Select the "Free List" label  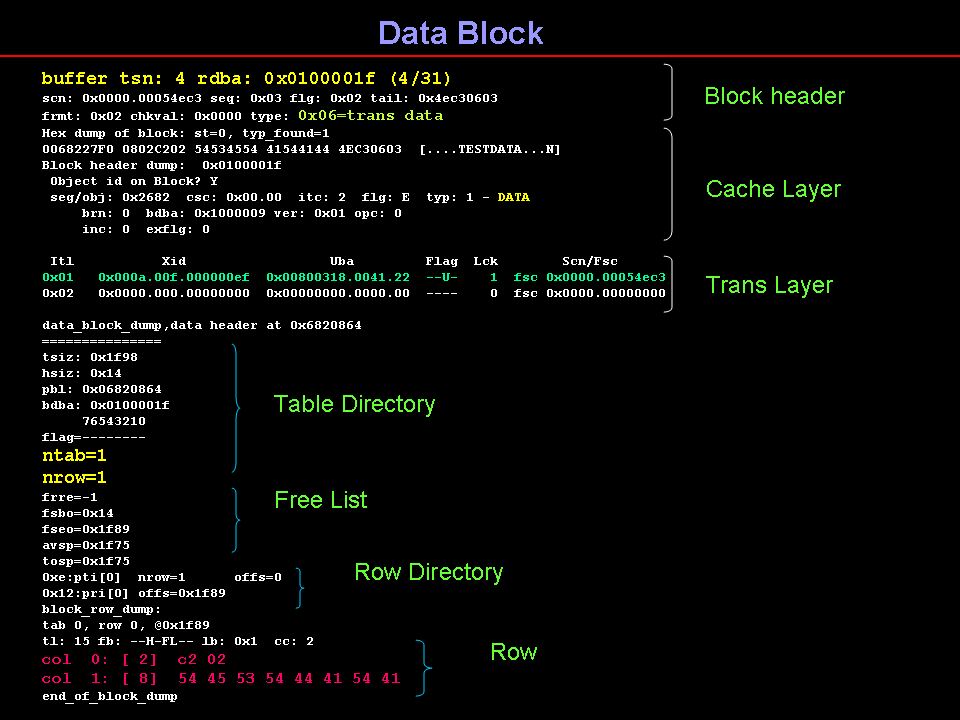tap(320, 500)
